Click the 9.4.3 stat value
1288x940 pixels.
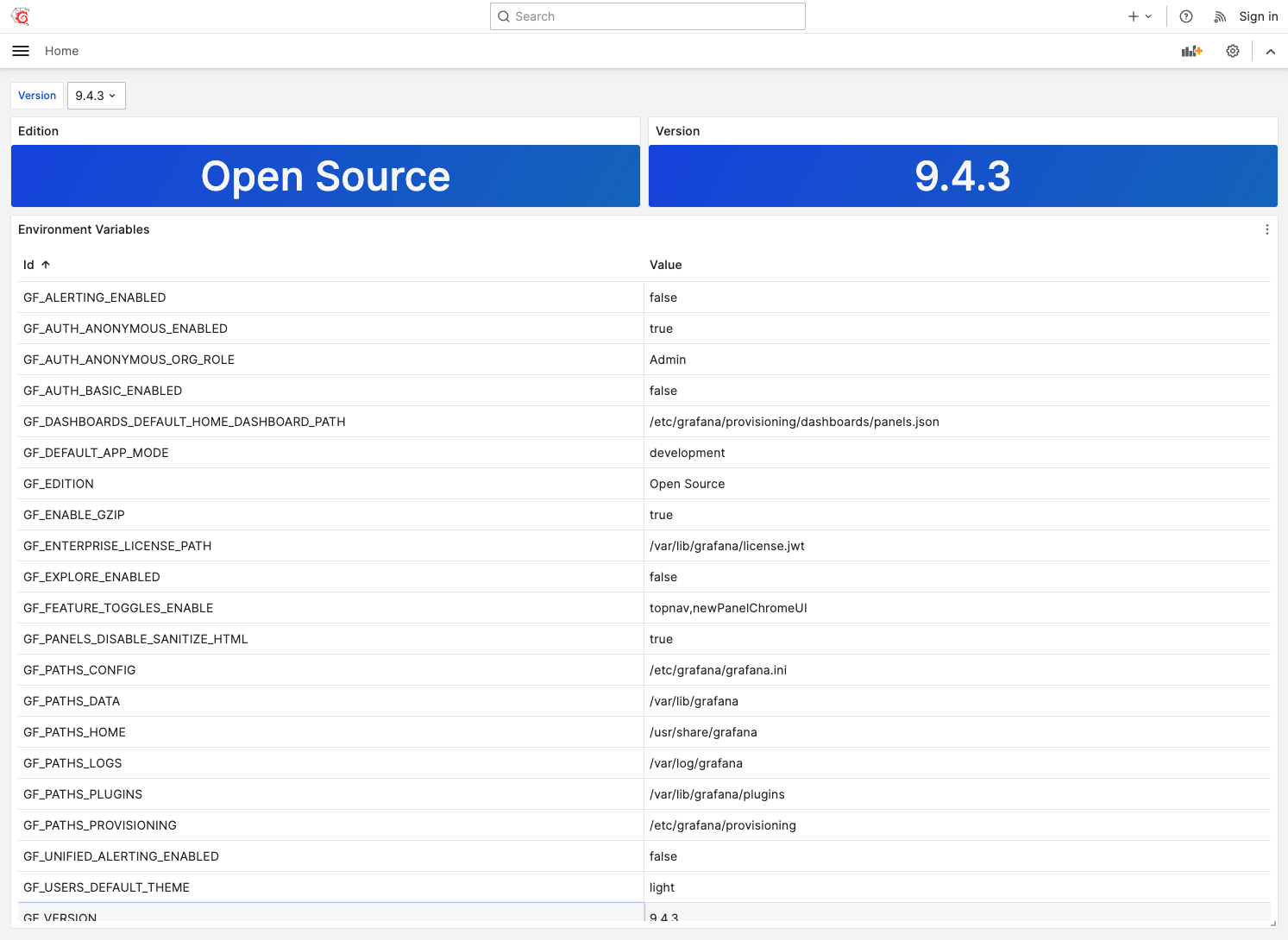click(x=963, y=176)
